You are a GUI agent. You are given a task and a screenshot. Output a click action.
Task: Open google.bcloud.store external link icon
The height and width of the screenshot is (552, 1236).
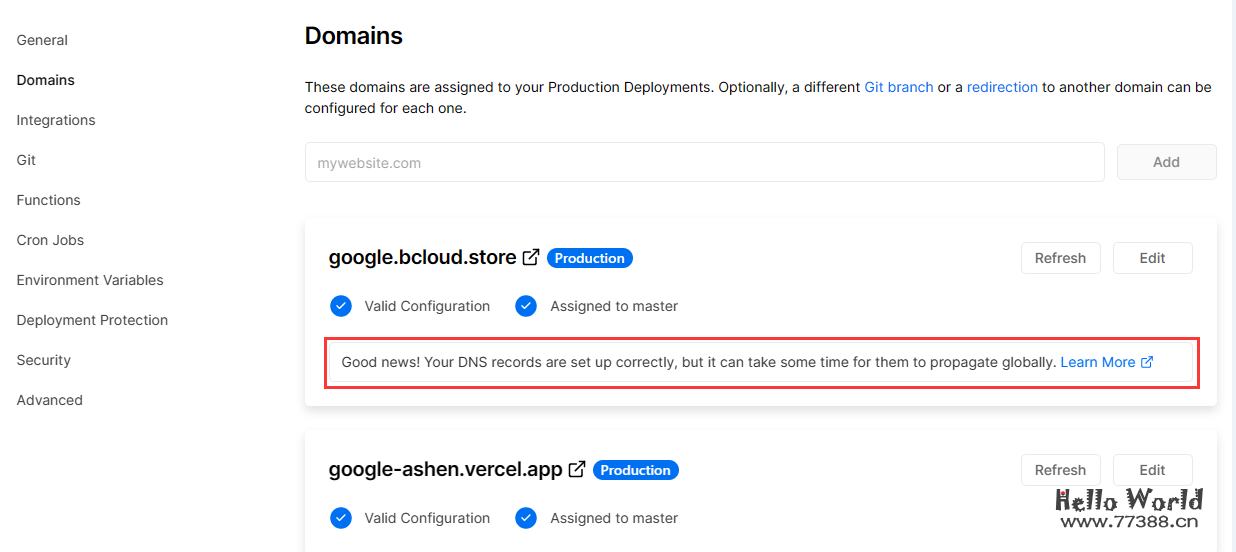coord(531,258)
